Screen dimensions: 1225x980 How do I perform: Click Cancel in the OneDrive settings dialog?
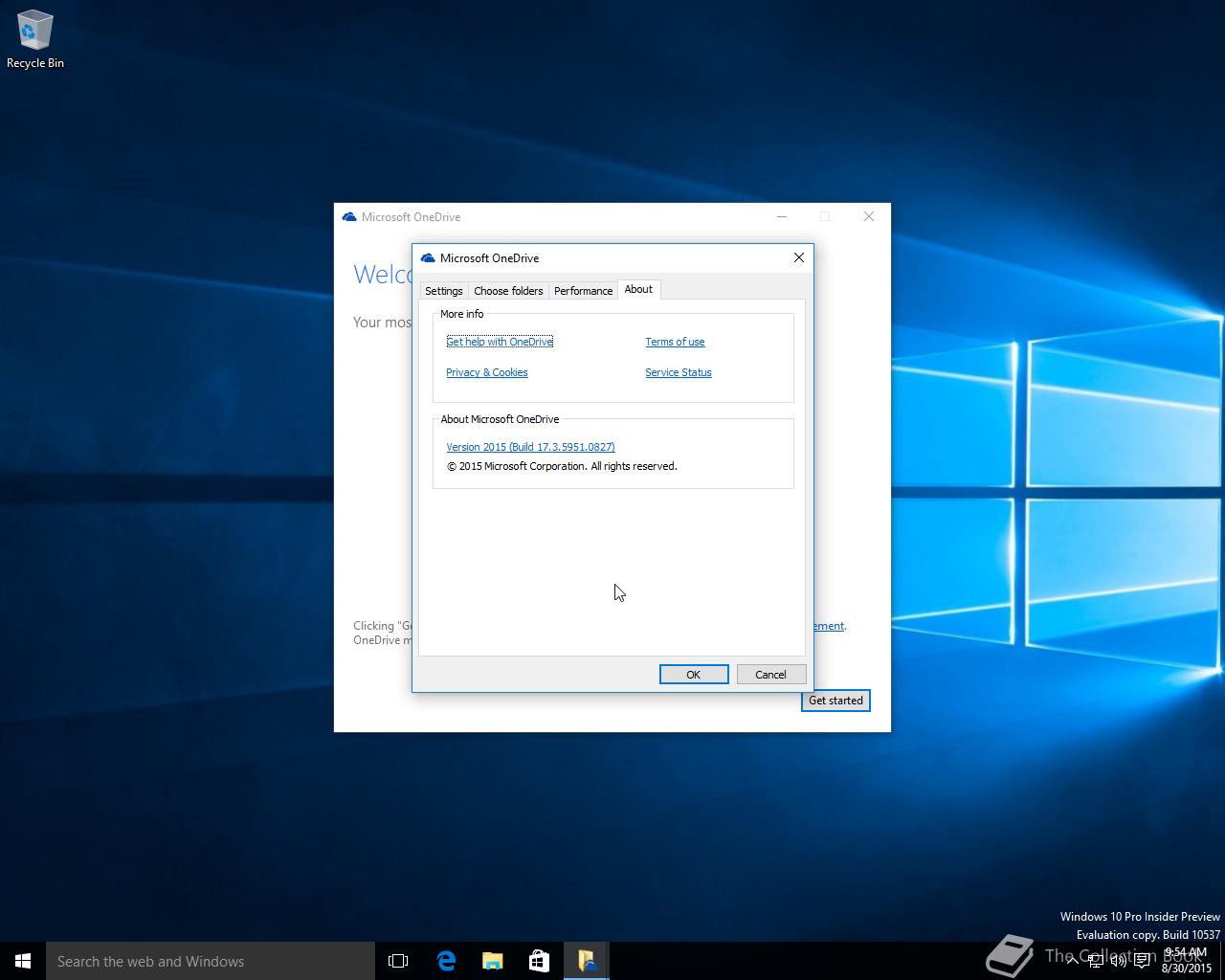770,675
